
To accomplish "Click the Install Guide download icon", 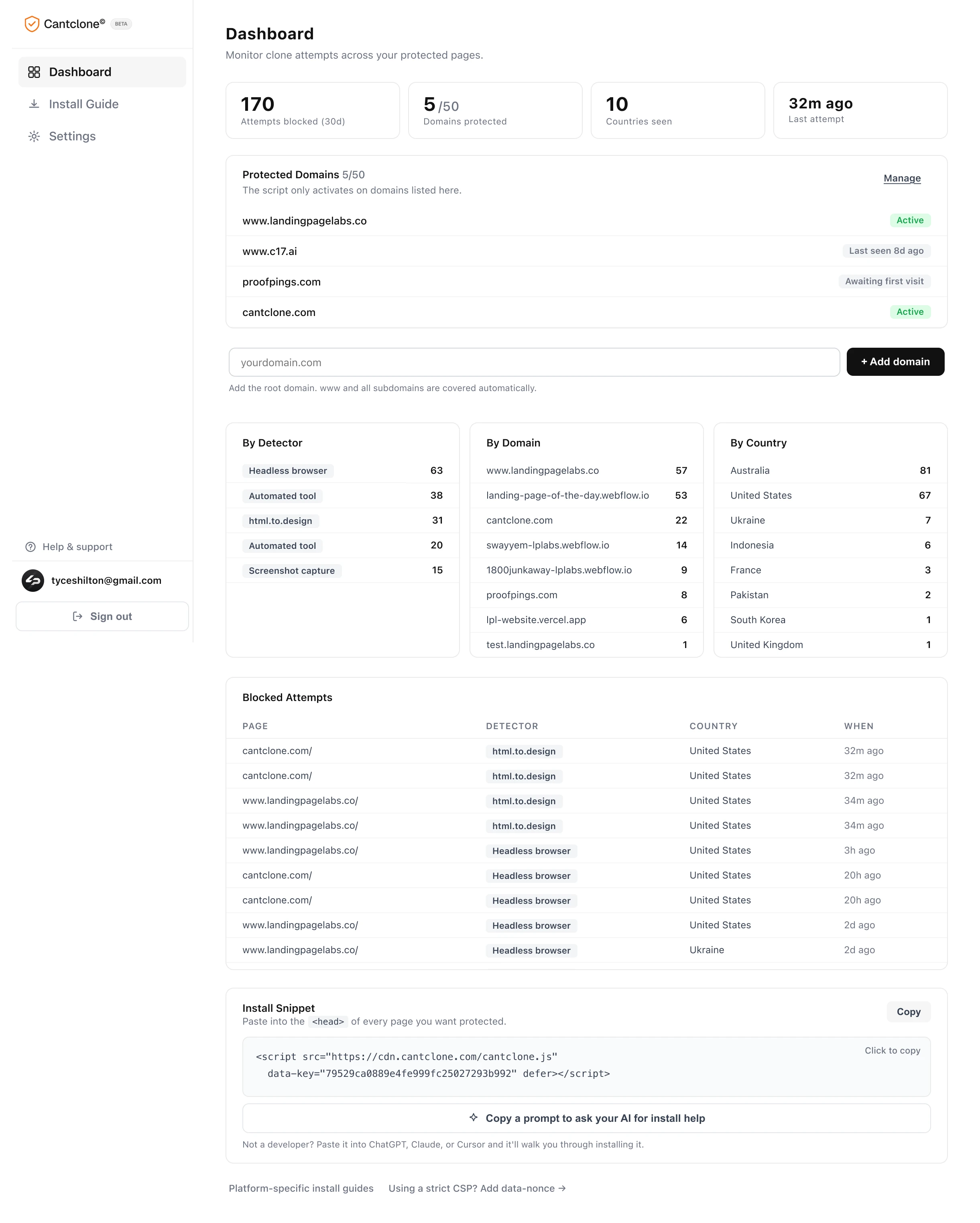I will 34,104.
